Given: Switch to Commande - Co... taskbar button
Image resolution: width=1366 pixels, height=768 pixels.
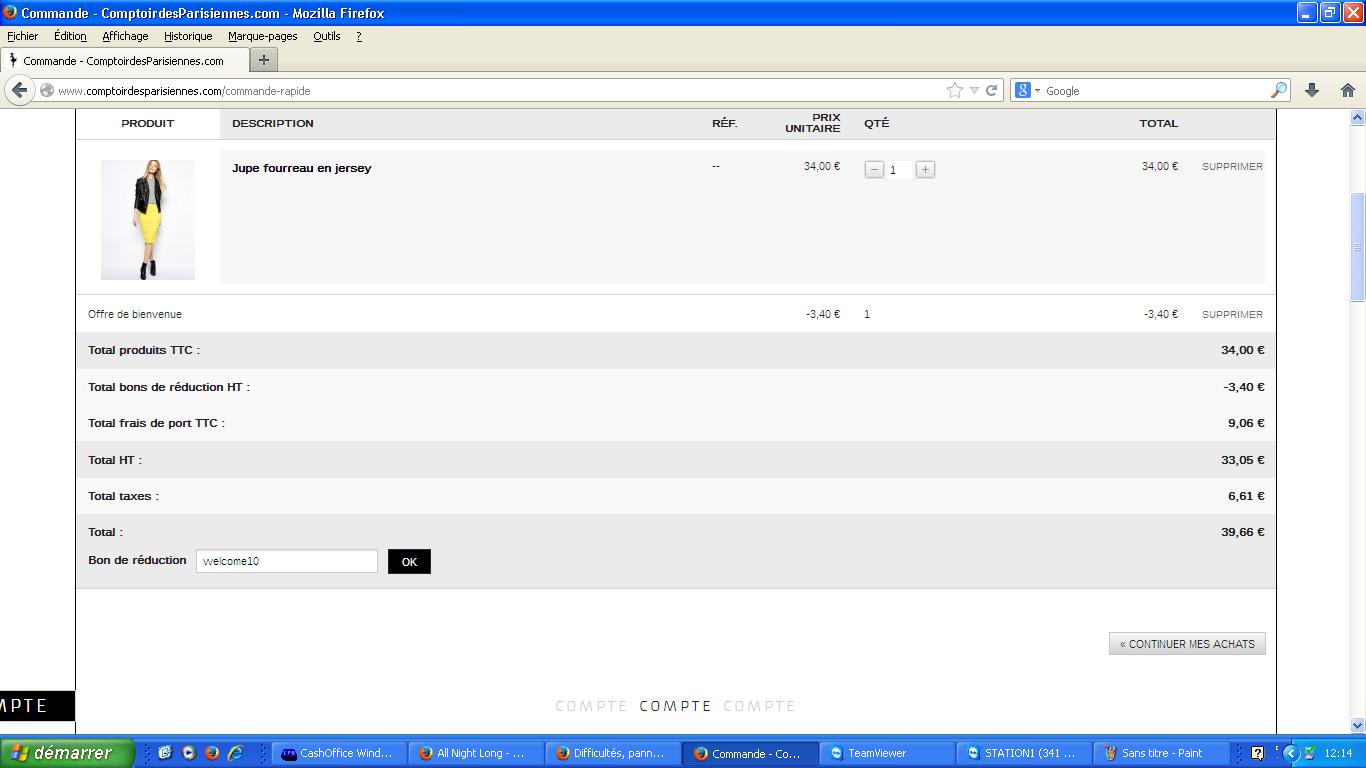Looking at the screenshot, I should 750,753.
